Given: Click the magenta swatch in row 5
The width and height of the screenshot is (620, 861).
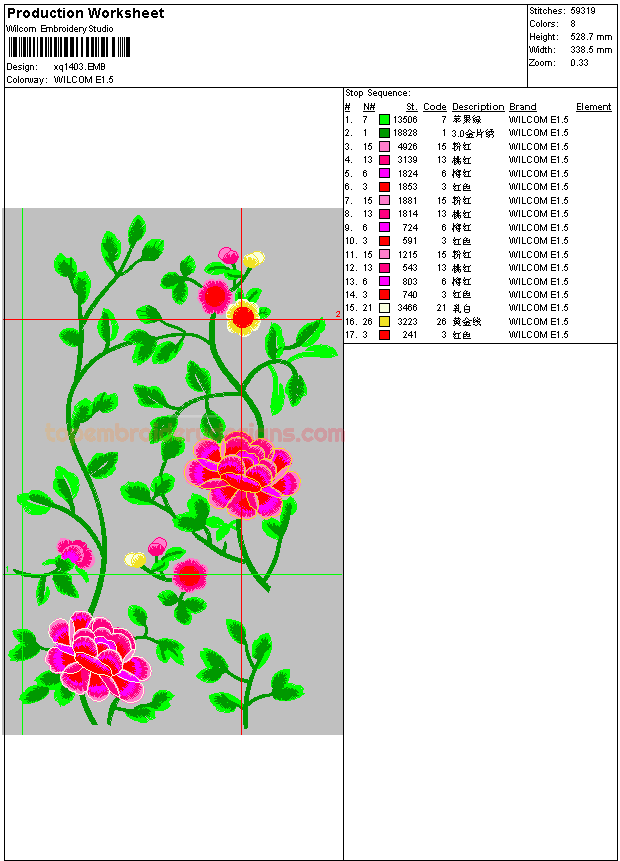Looking at the screenshot, I should [x=384, y=174].
